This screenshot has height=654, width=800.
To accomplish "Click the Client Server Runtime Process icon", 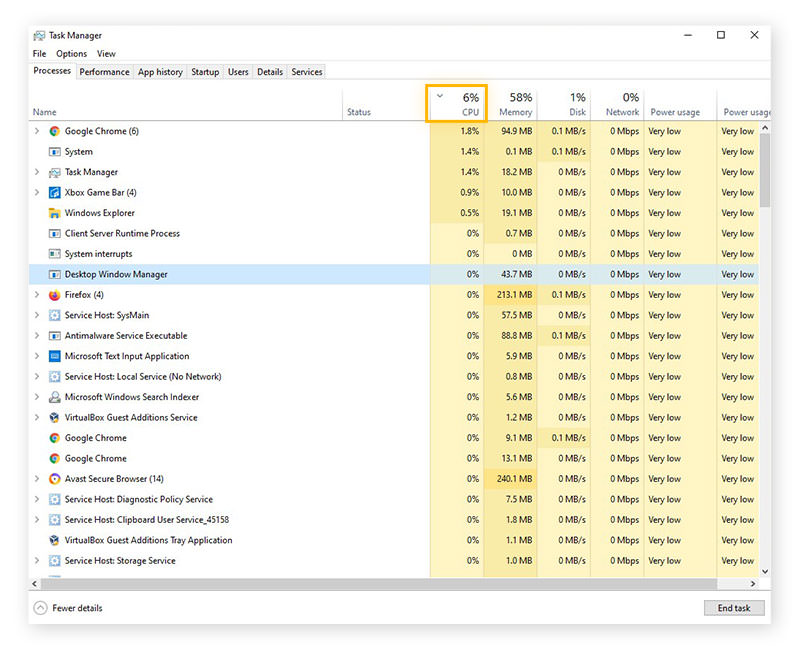I will coord(55,234).
